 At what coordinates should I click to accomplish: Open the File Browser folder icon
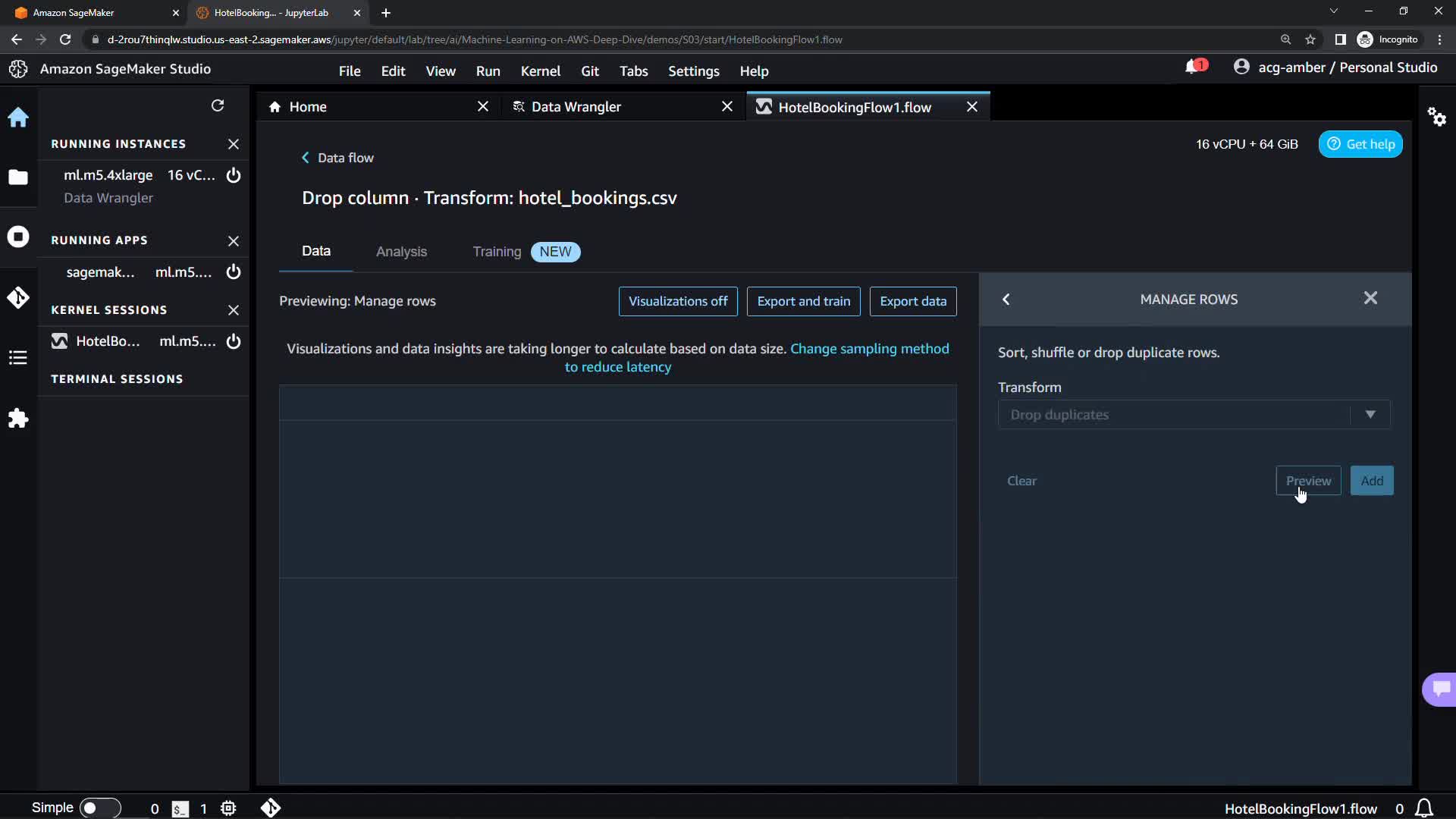click(18, 177)
